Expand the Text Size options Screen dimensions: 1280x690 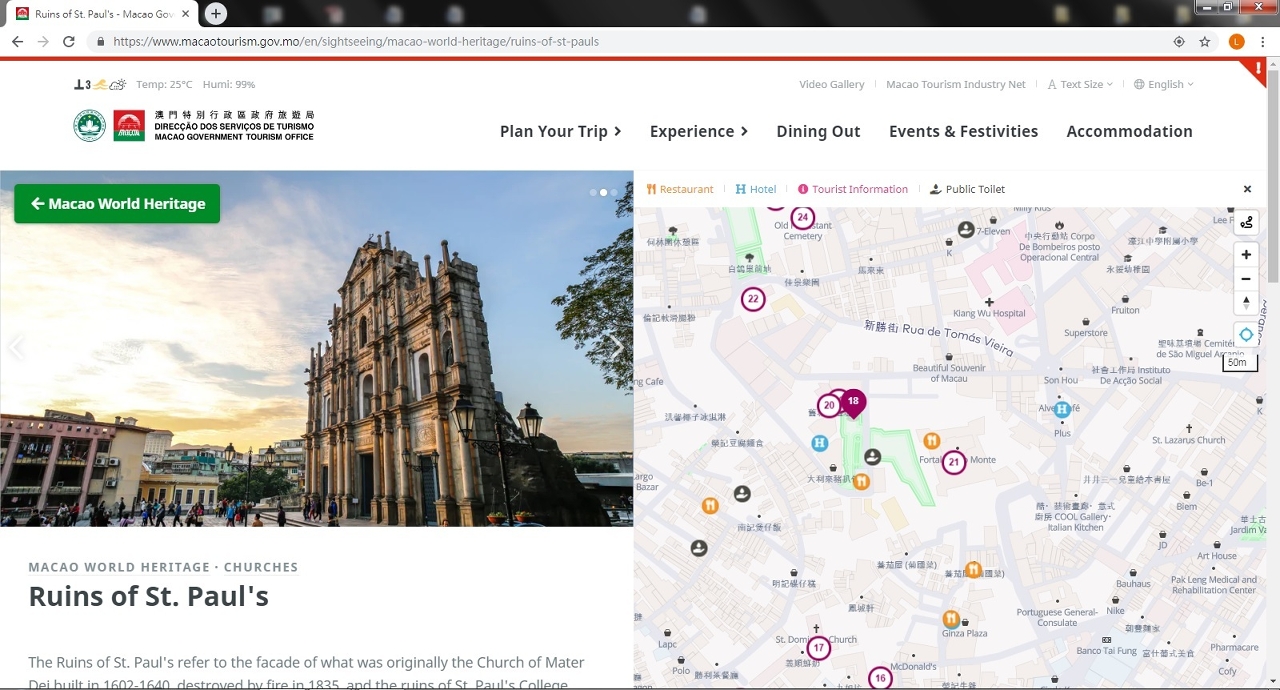(1080, 85)
